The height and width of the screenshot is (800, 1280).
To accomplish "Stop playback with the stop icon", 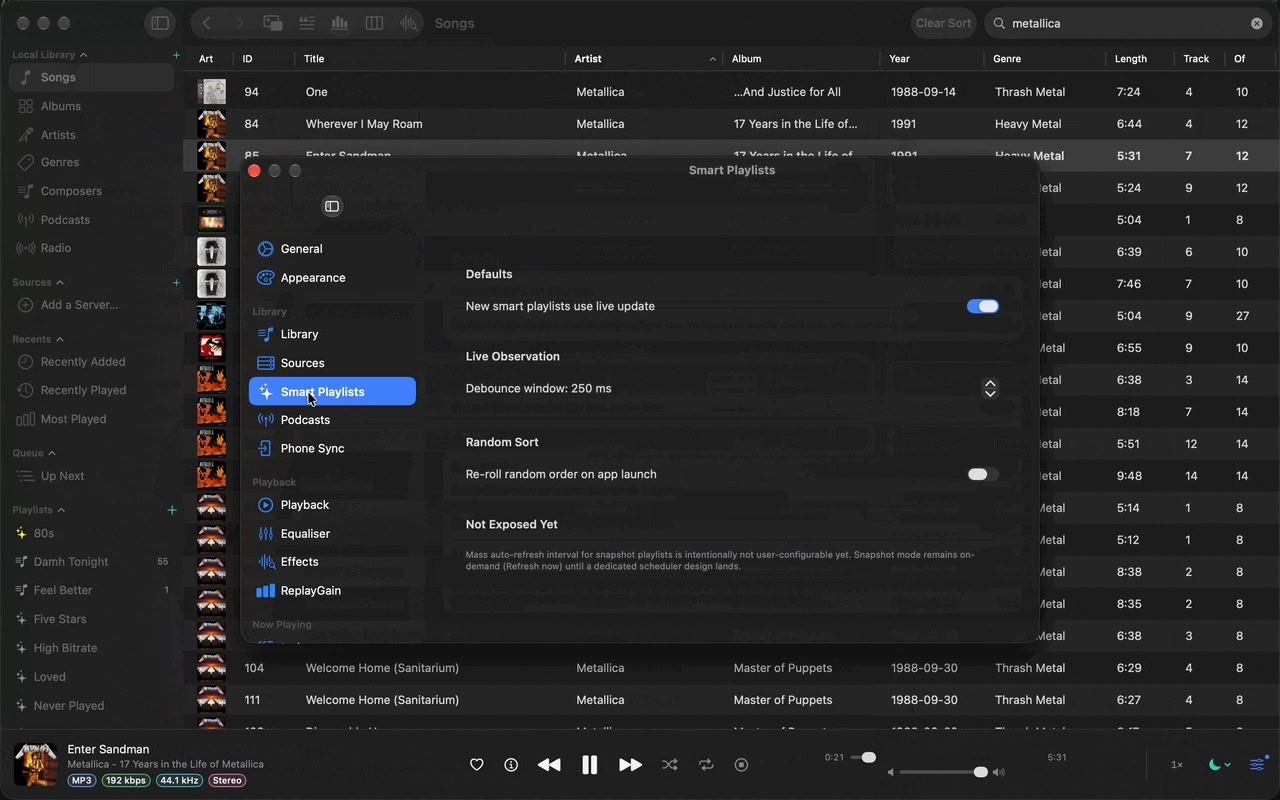I will tap(741, 765).
